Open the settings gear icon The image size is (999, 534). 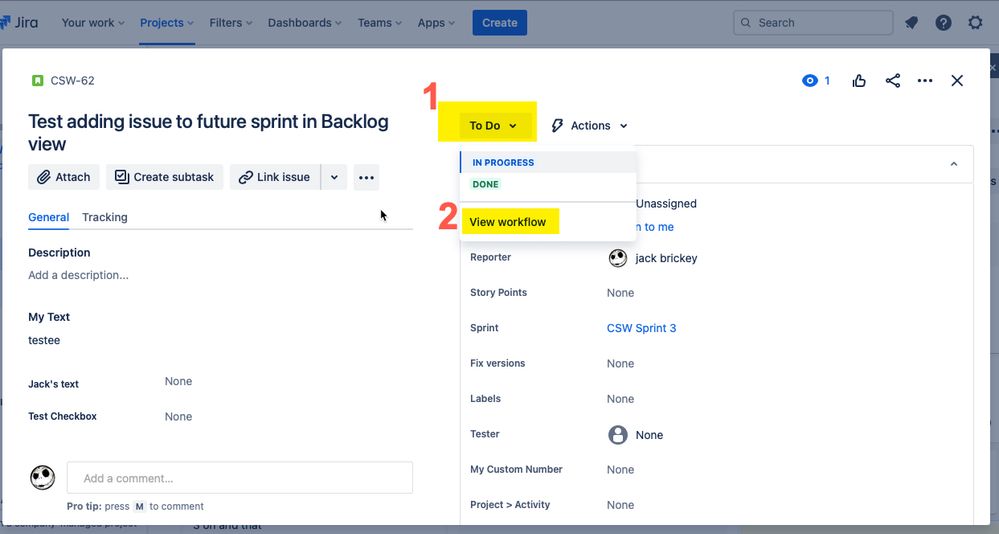coord(975,23)
